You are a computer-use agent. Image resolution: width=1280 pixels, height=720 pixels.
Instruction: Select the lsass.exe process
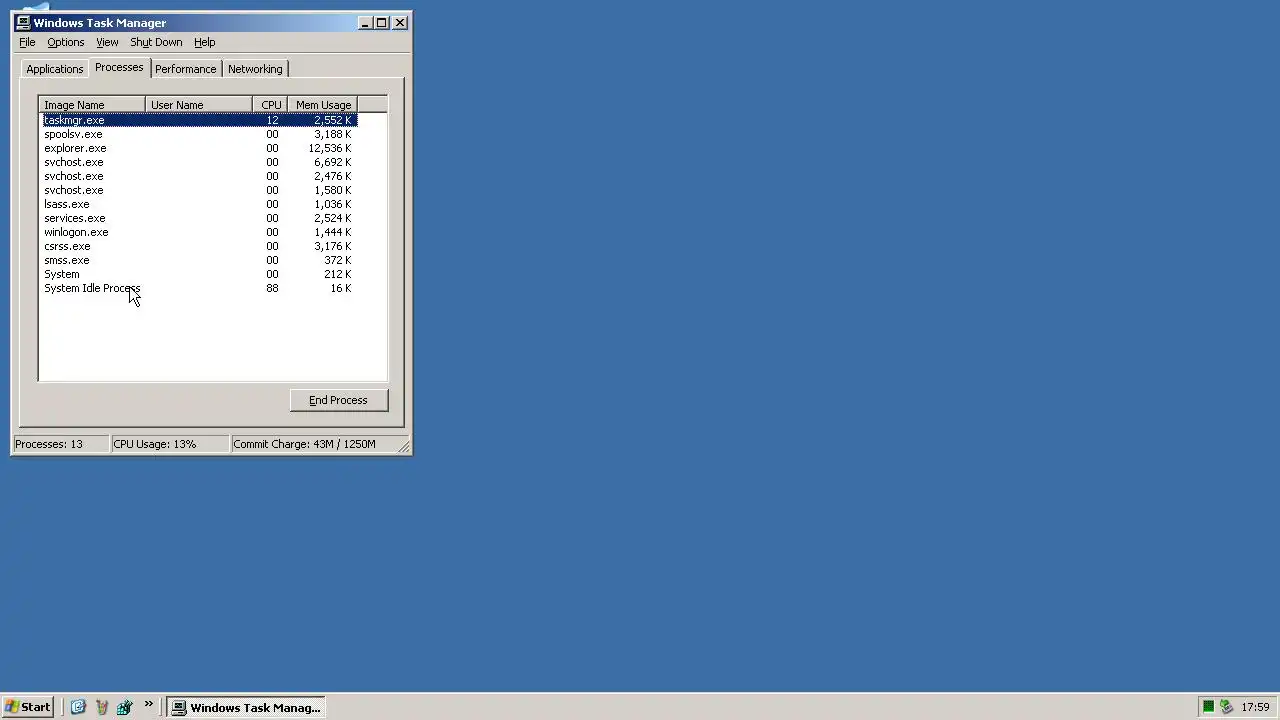199,204
